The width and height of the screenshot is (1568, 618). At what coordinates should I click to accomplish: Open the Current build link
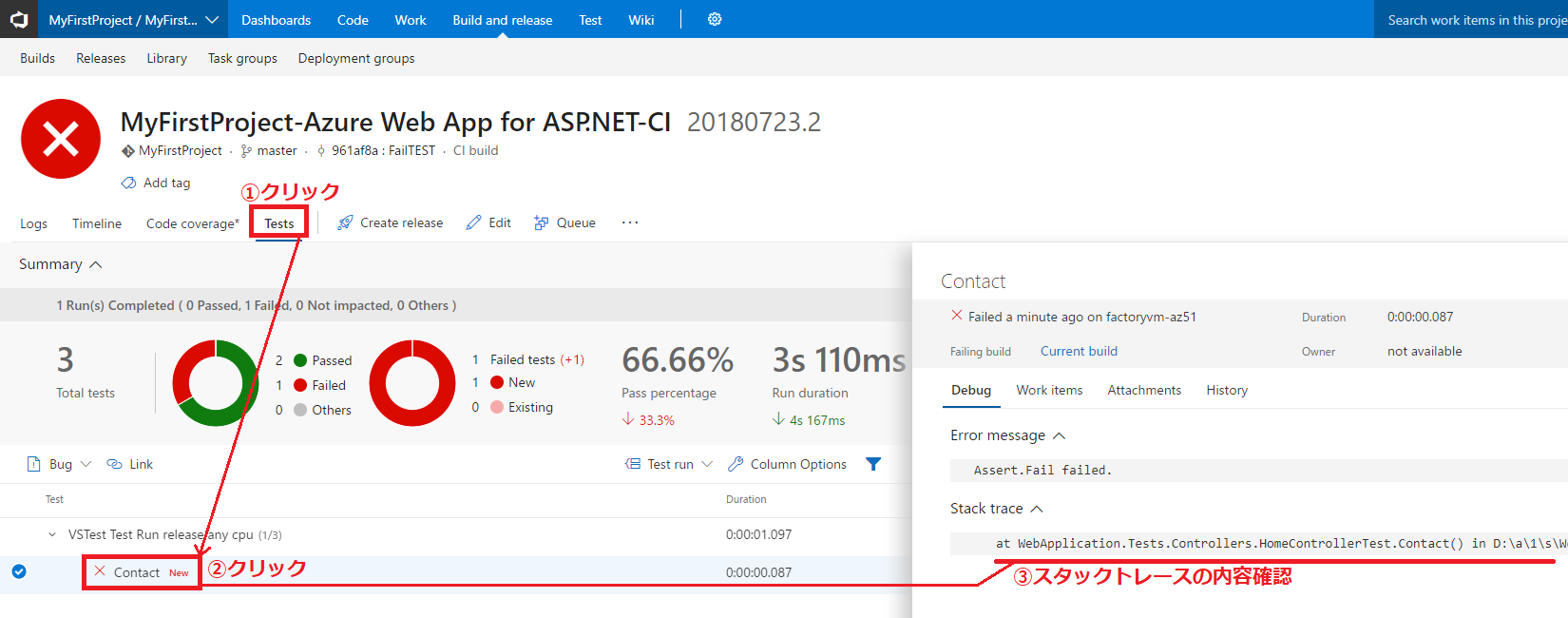click(x=1079, y=351)
